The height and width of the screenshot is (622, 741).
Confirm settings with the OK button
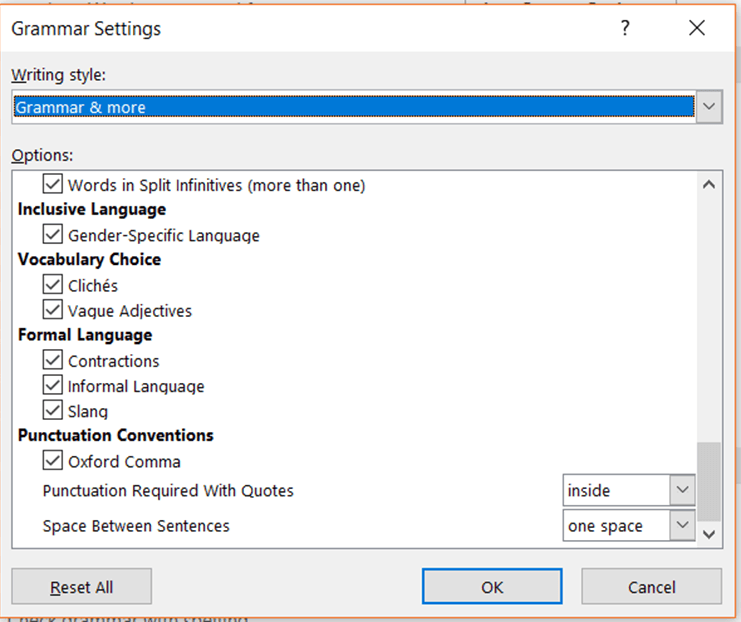click(492, 587)
